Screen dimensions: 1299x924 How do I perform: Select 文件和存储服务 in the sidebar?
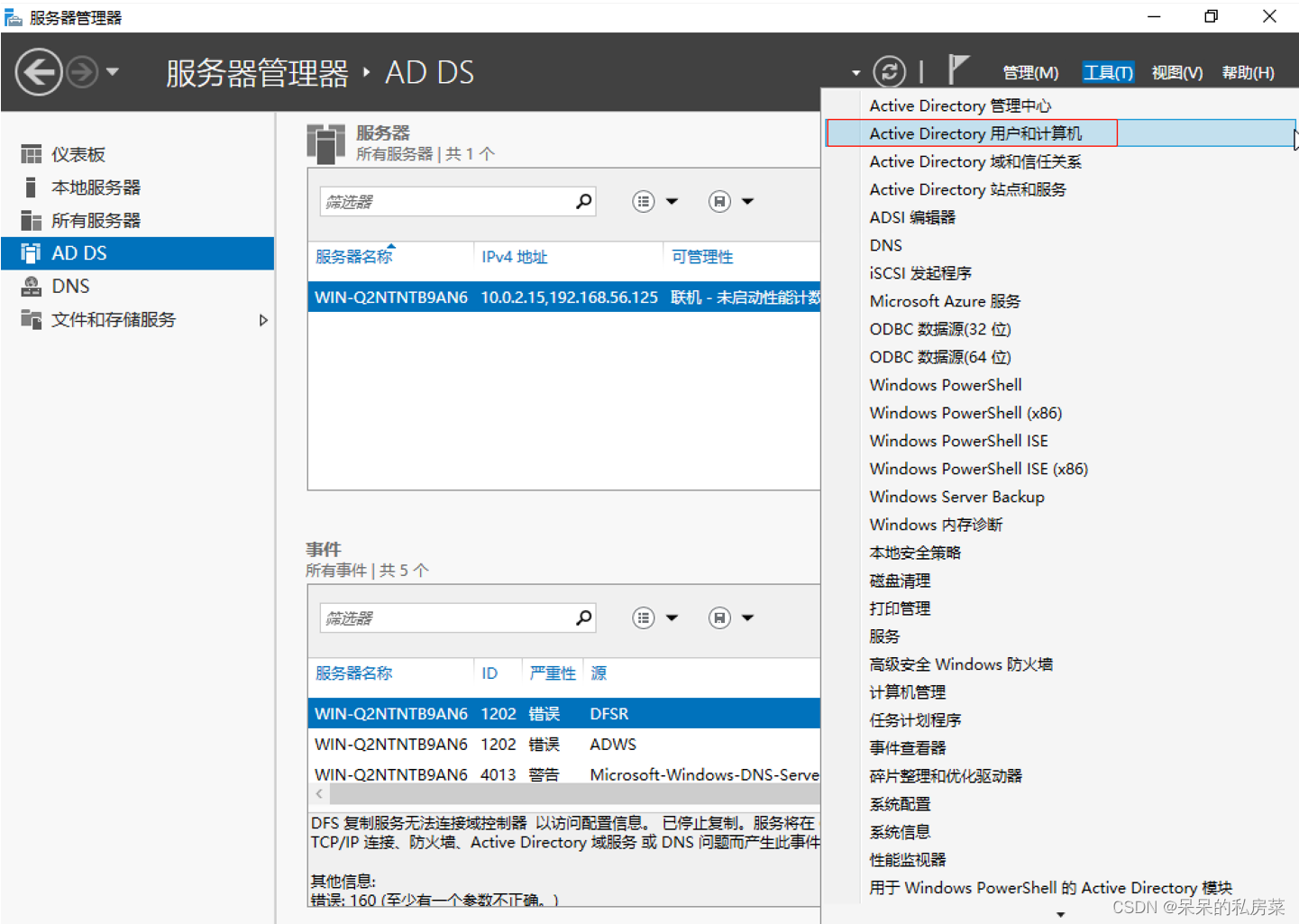(138, 320)
